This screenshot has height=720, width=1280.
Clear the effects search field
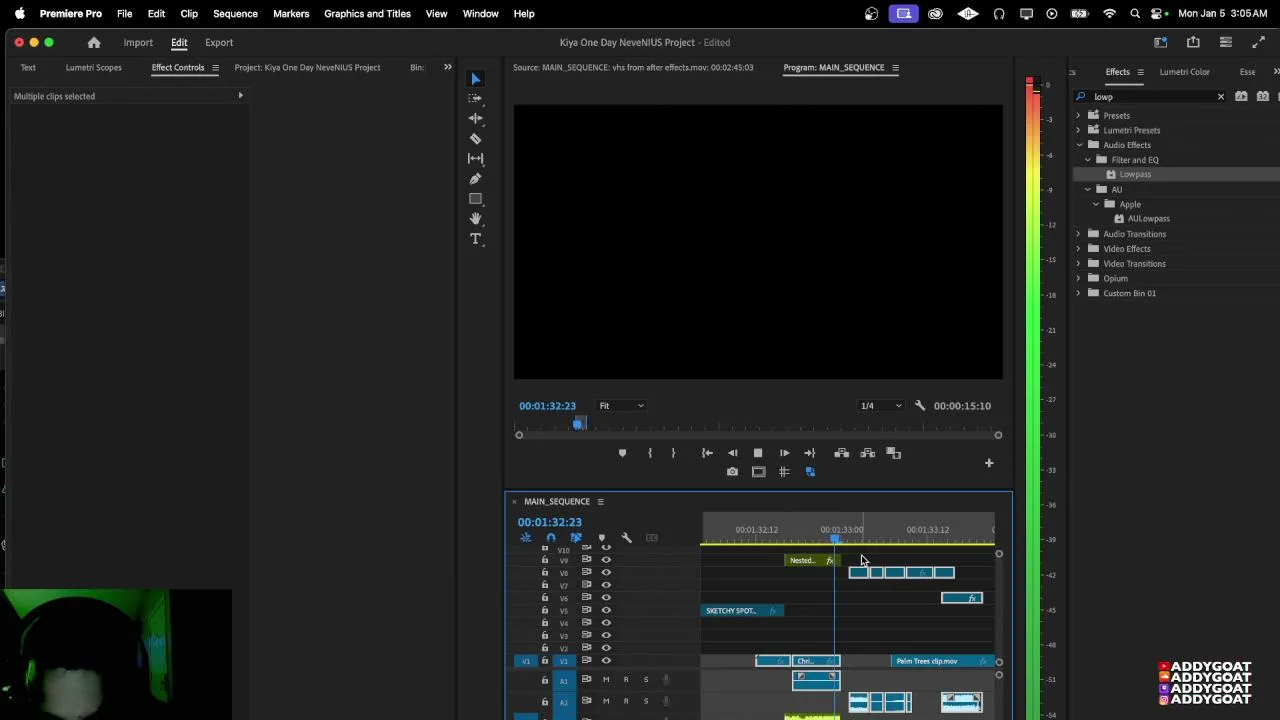click(1220, 97)
